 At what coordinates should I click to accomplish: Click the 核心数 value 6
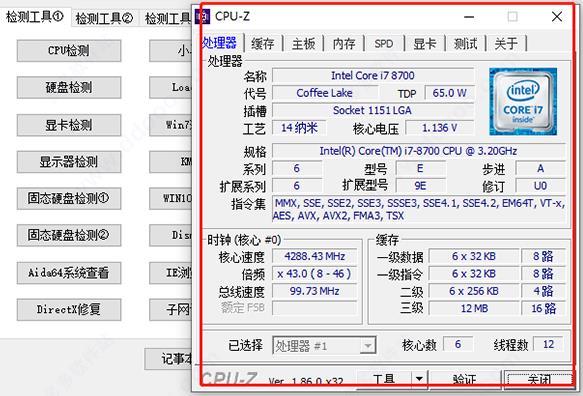point(458,344)
